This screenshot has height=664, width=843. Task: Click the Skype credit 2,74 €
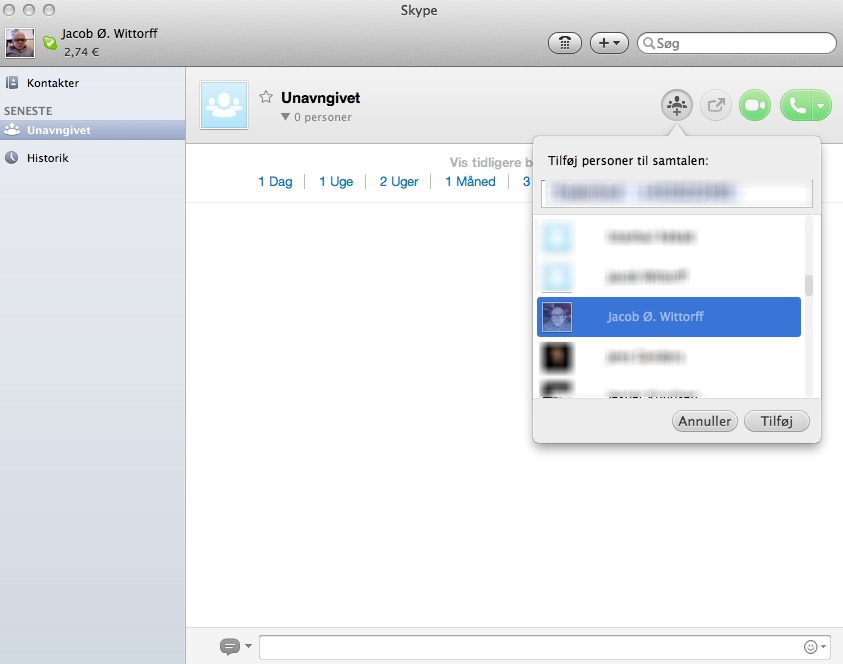[81, 52]
